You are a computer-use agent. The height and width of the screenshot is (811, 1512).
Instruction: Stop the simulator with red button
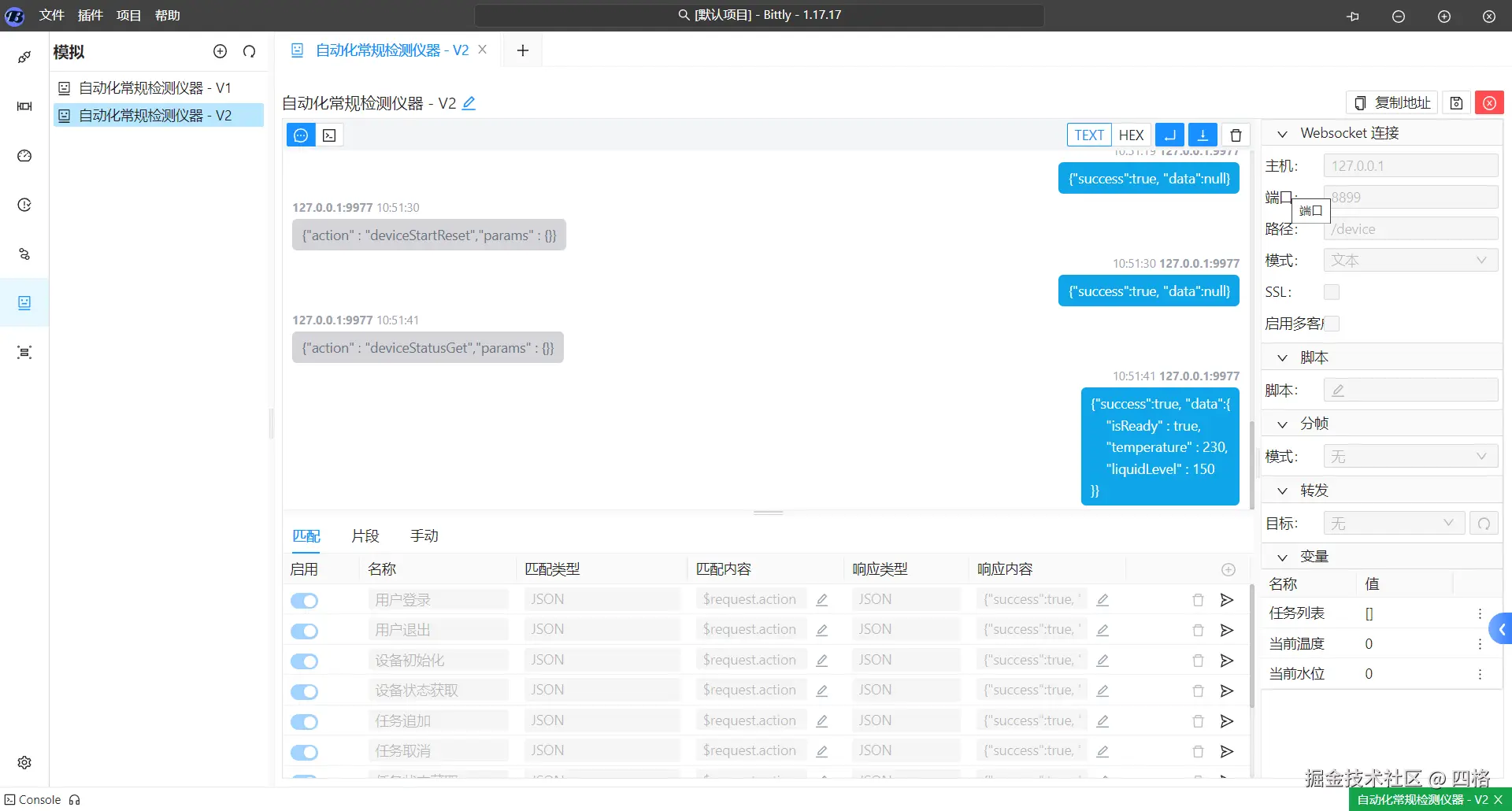coord(1489,103)
